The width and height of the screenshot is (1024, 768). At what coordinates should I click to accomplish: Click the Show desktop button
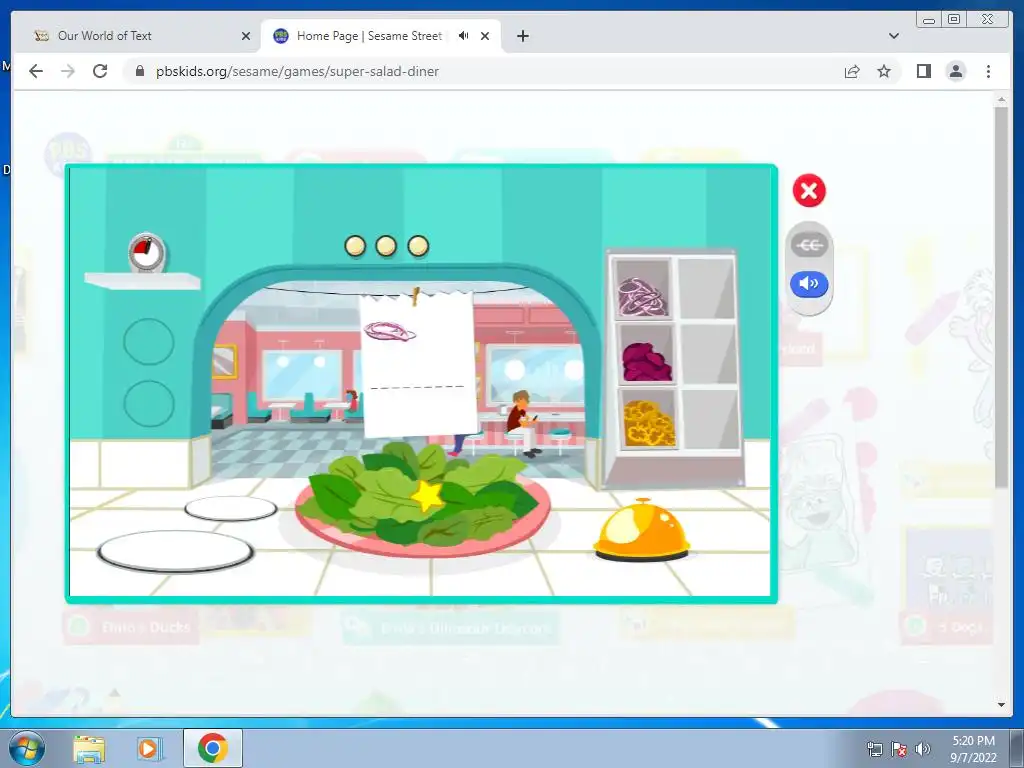tap(1017, 748)
